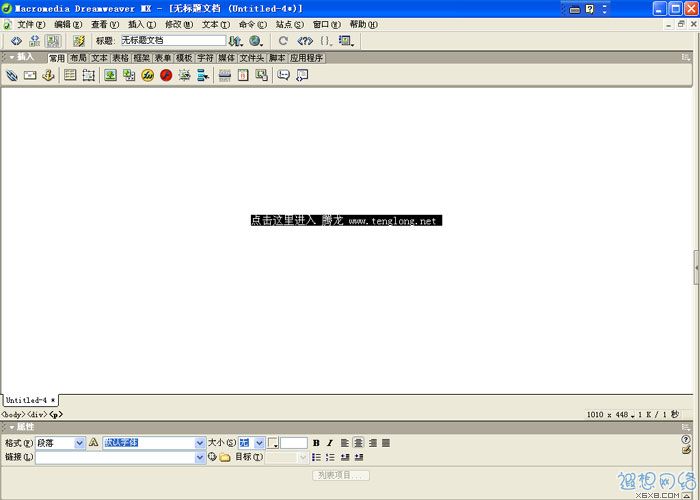Align text right
The image size is (700, 500).
pyautogui.click(x=373, y=443)
